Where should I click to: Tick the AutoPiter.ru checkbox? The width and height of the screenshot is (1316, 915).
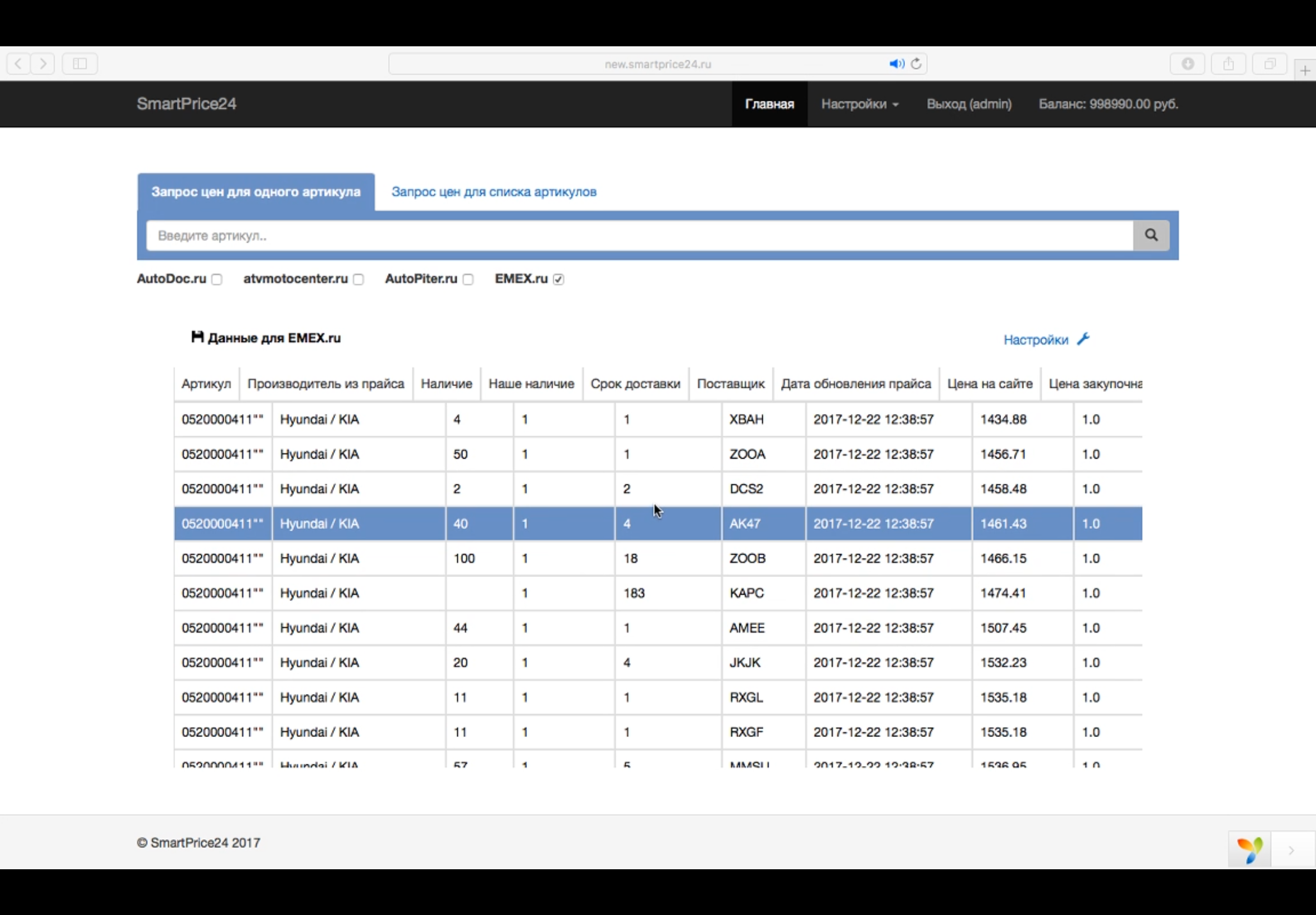[x=468, y=279]
